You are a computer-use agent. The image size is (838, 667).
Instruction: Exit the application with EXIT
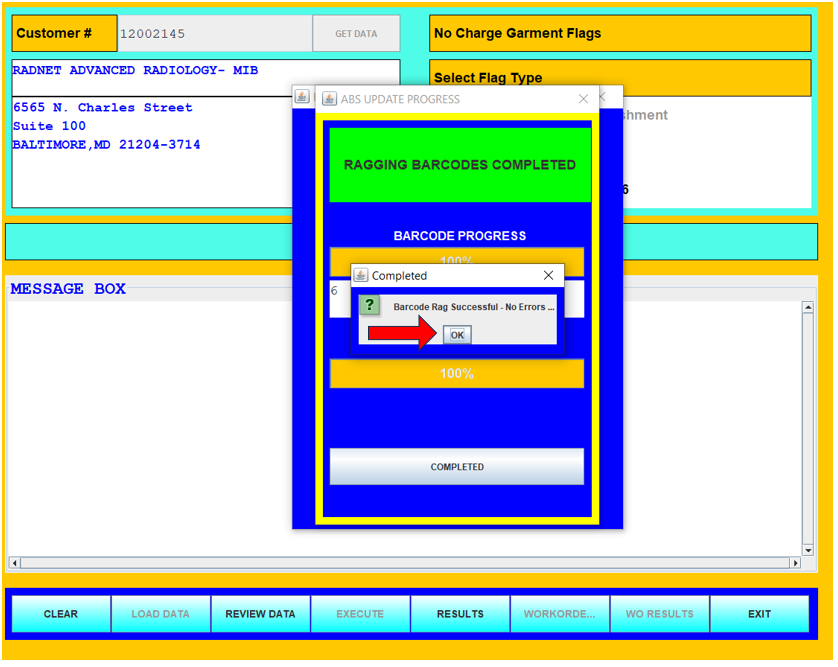761,616
